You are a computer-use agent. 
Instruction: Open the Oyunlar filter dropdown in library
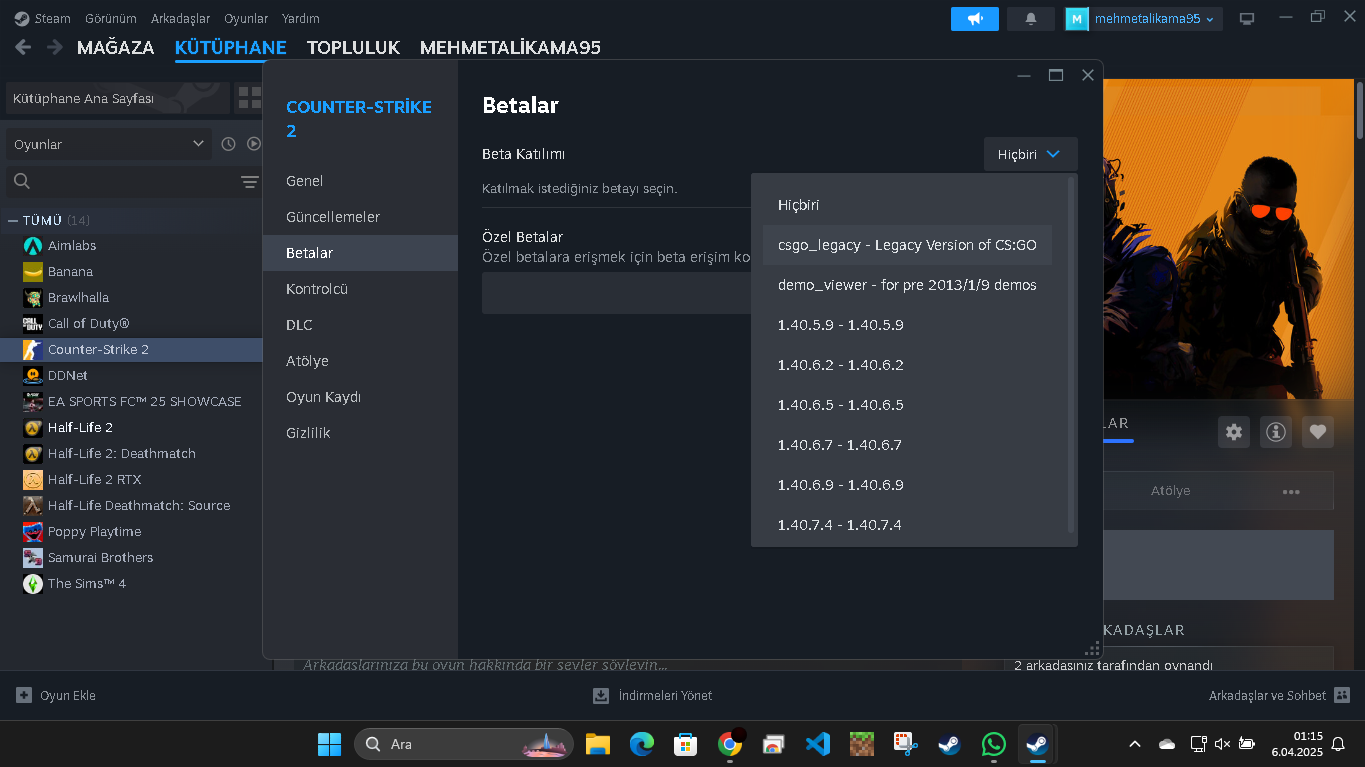pos(109,144)
